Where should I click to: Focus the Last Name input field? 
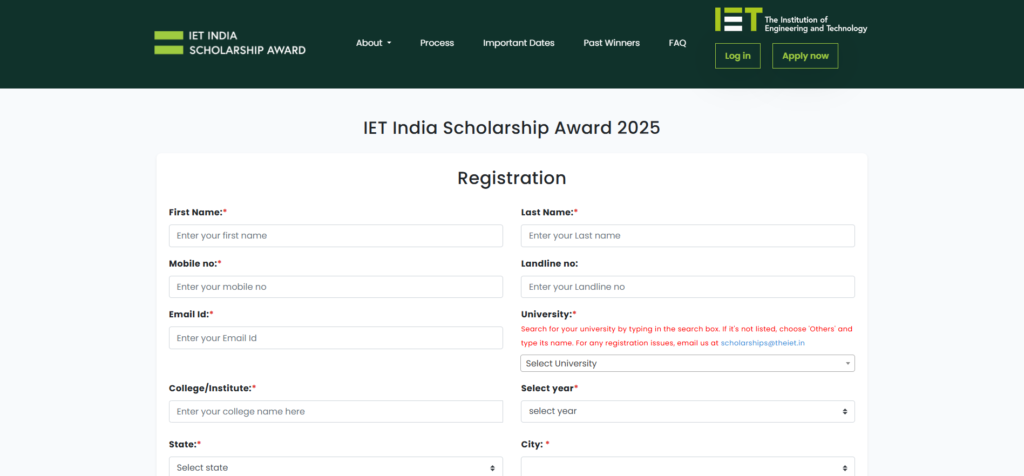click(688, 236)
